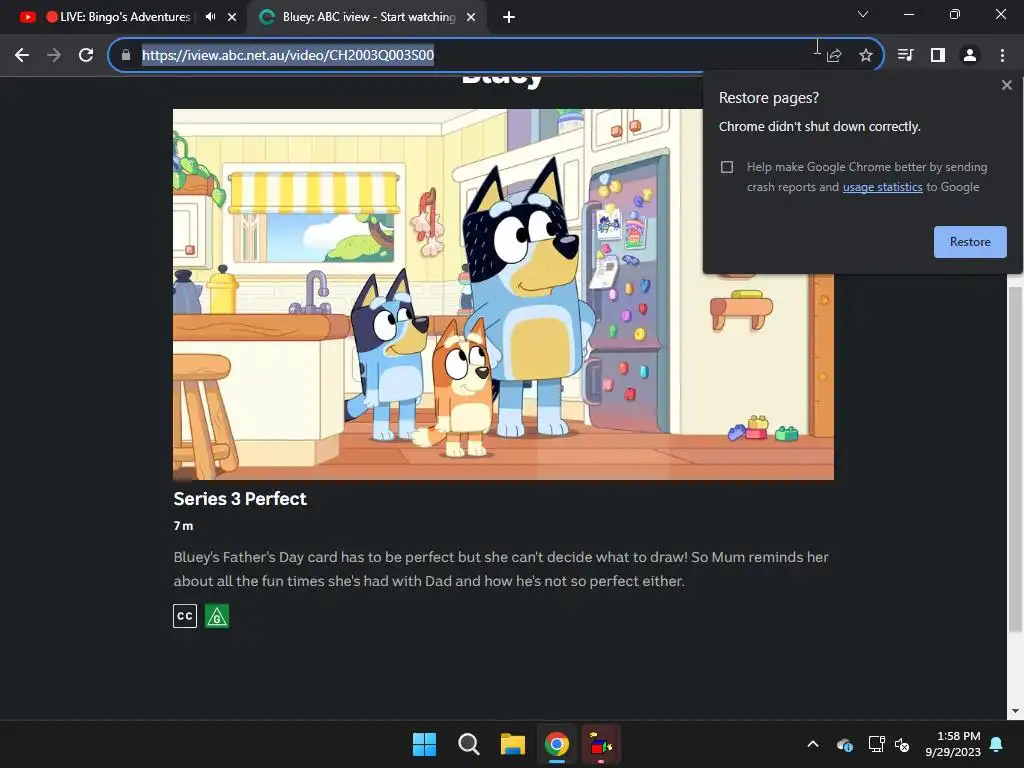This screenshot has width=1024, height=768.
Task: Open the media control playlist icon
Action: [905, 56]
